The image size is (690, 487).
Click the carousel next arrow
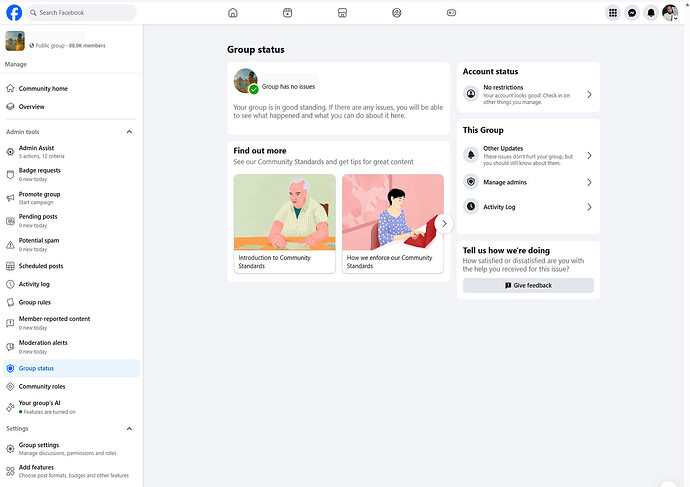tap(444, 224)
